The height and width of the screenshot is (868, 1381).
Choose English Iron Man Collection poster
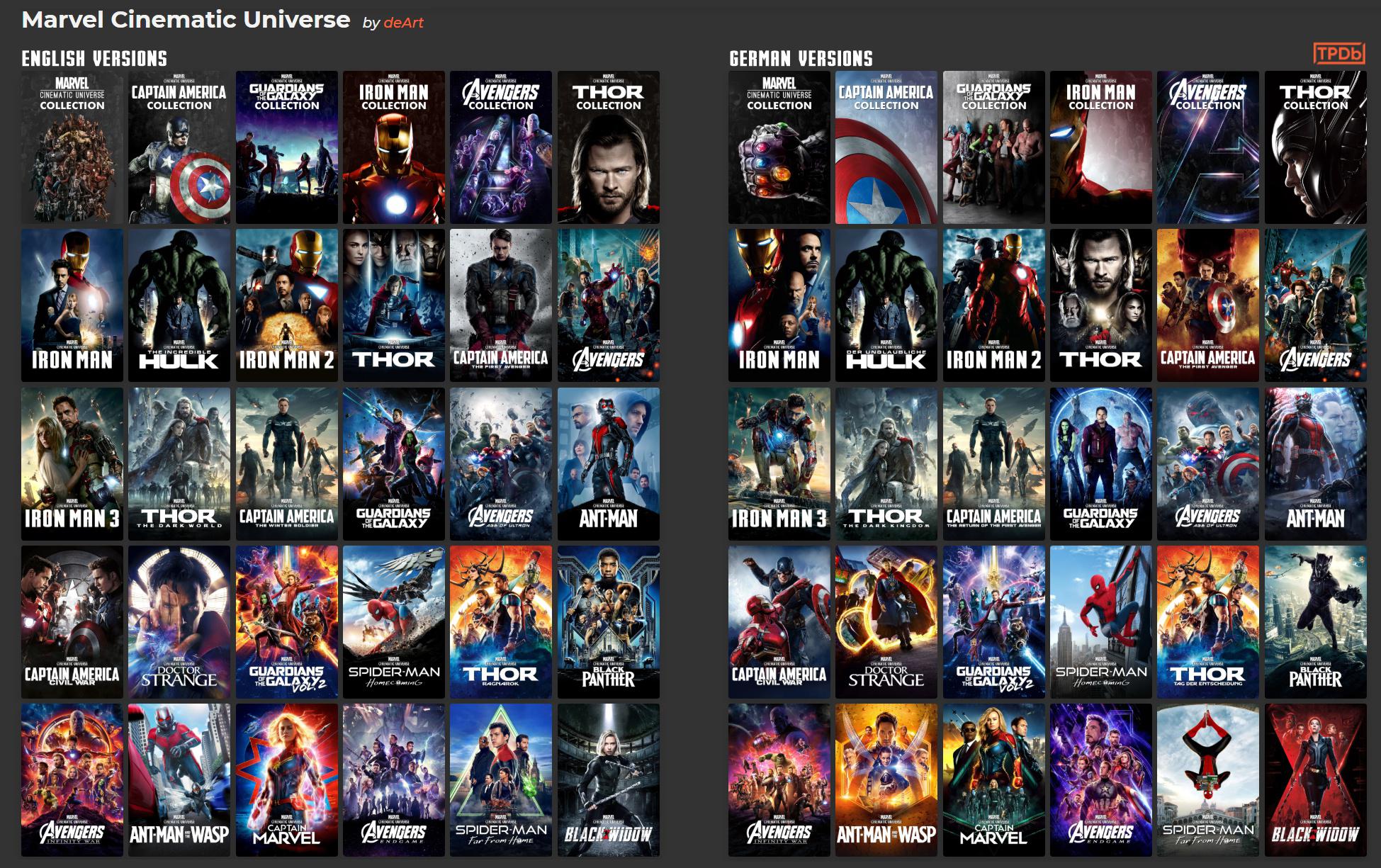(394, 147)
